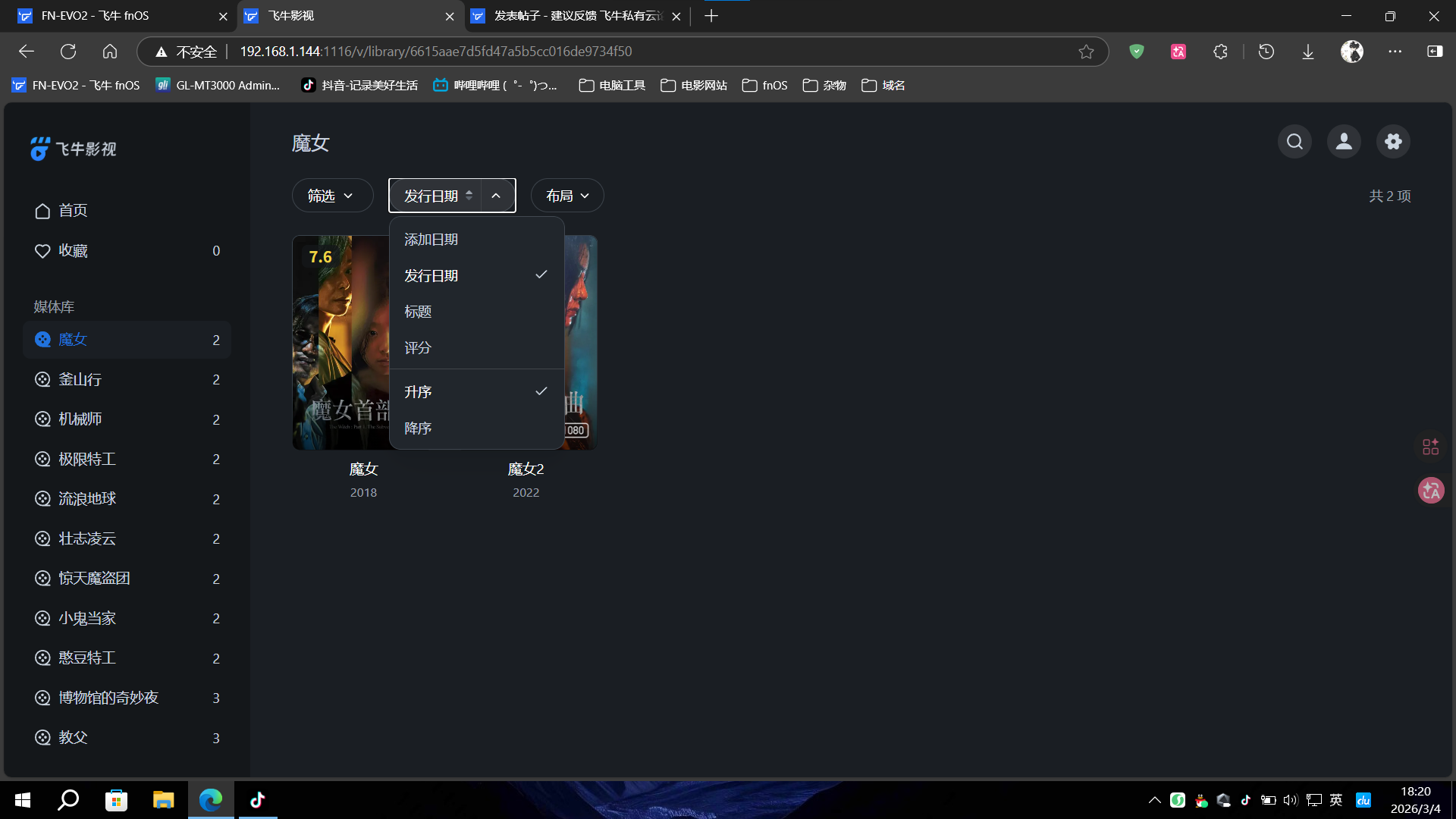Expand the 筛选 filter dropdown
Image resolution: width=1456 pixels, height=819 pixels.
tap(331, 196)
